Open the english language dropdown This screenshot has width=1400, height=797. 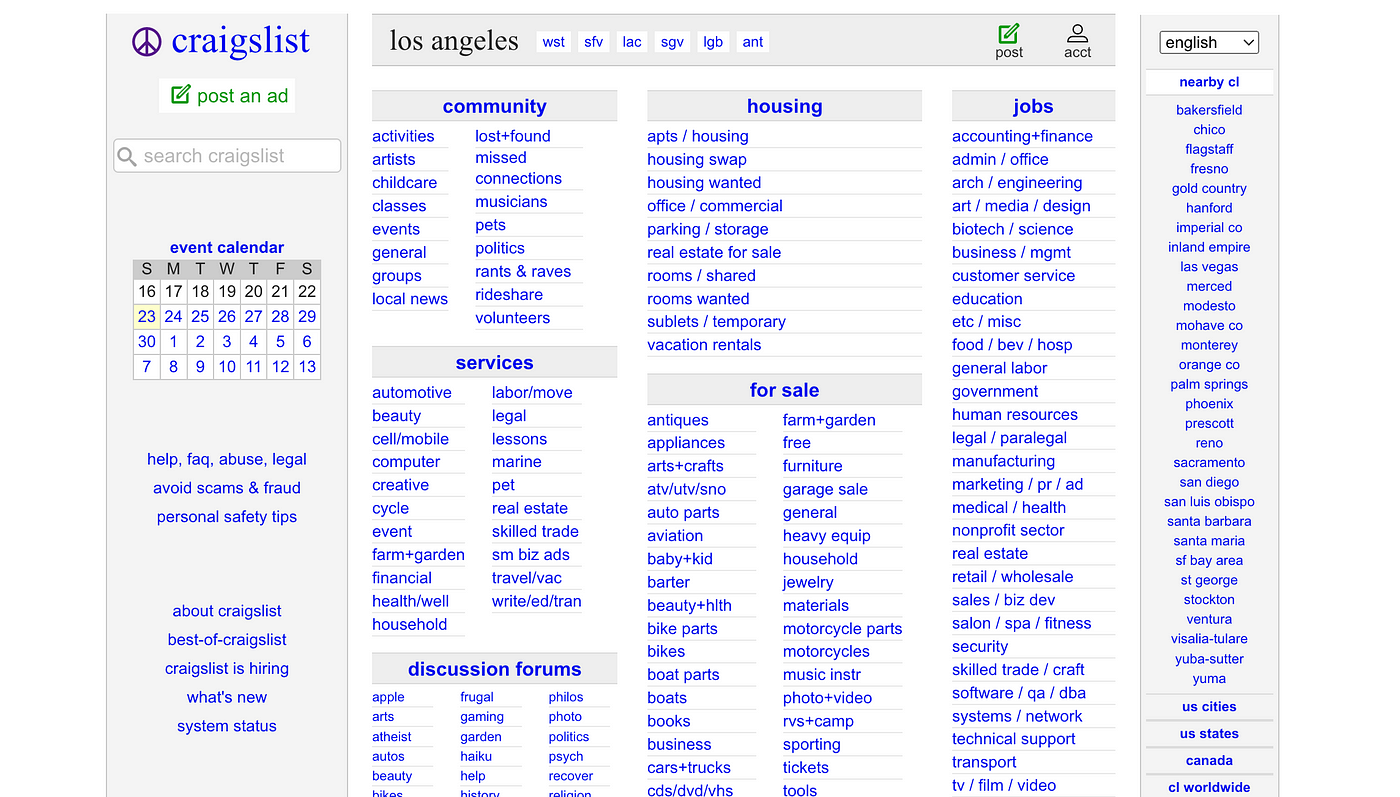(x=1209, y=42)
